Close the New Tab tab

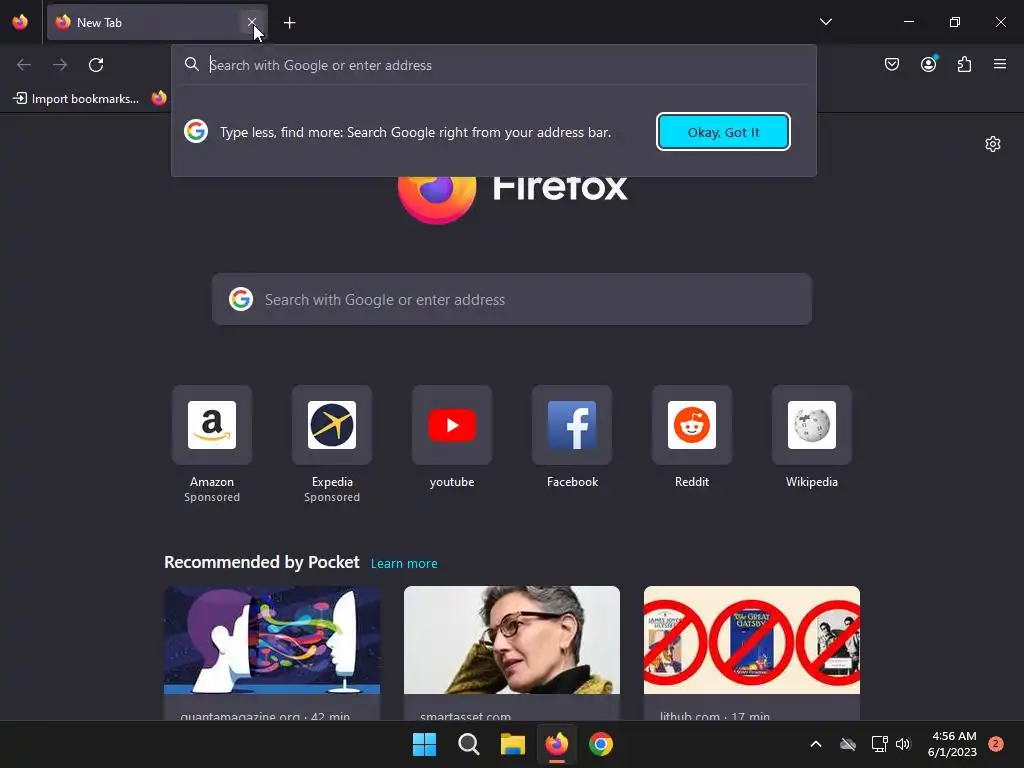[251, 22]
